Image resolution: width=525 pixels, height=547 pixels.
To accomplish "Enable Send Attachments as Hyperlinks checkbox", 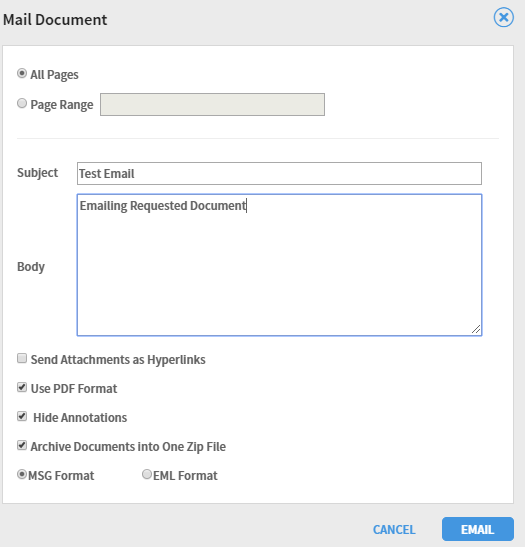I will (x=22, y=358).
